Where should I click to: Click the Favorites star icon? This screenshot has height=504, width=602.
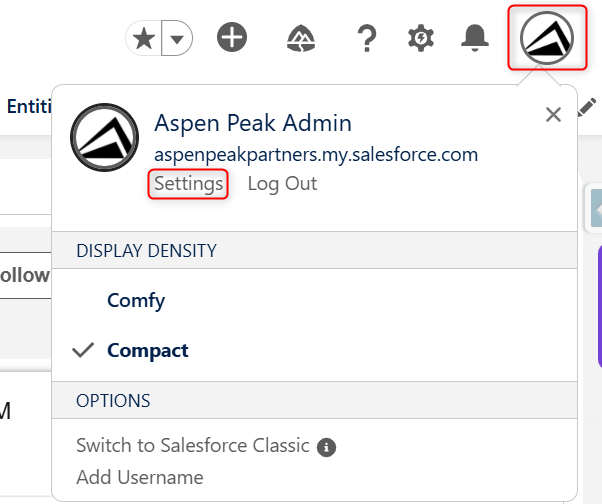pos(144,38)
